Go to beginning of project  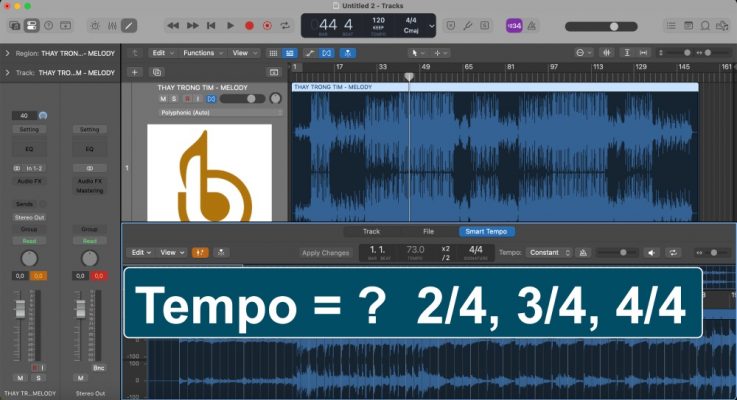pos(211,25)
